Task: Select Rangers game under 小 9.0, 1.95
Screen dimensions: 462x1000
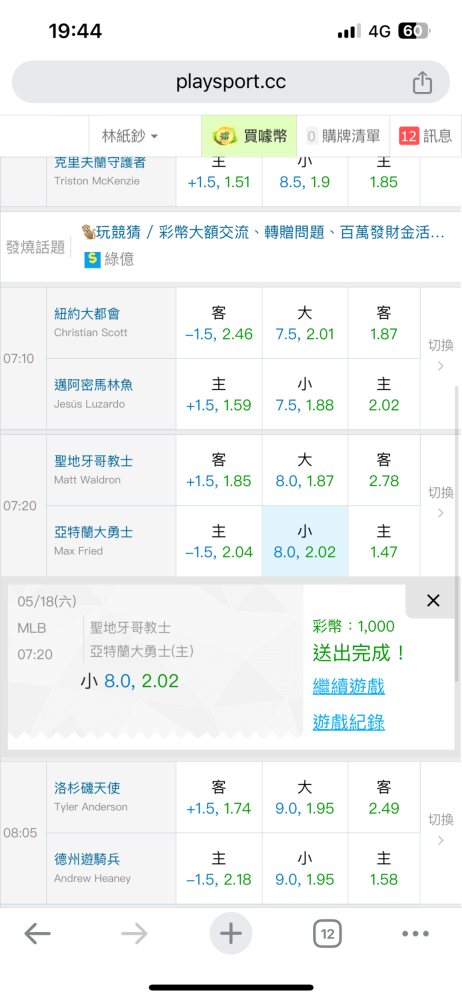Action: [304, 869]
